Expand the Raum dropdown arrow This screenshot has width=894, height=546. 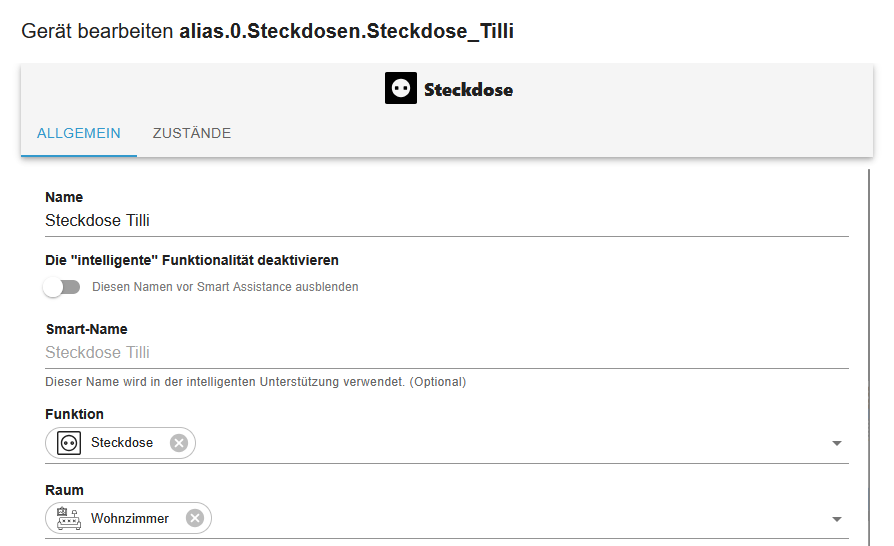point(837,519)
